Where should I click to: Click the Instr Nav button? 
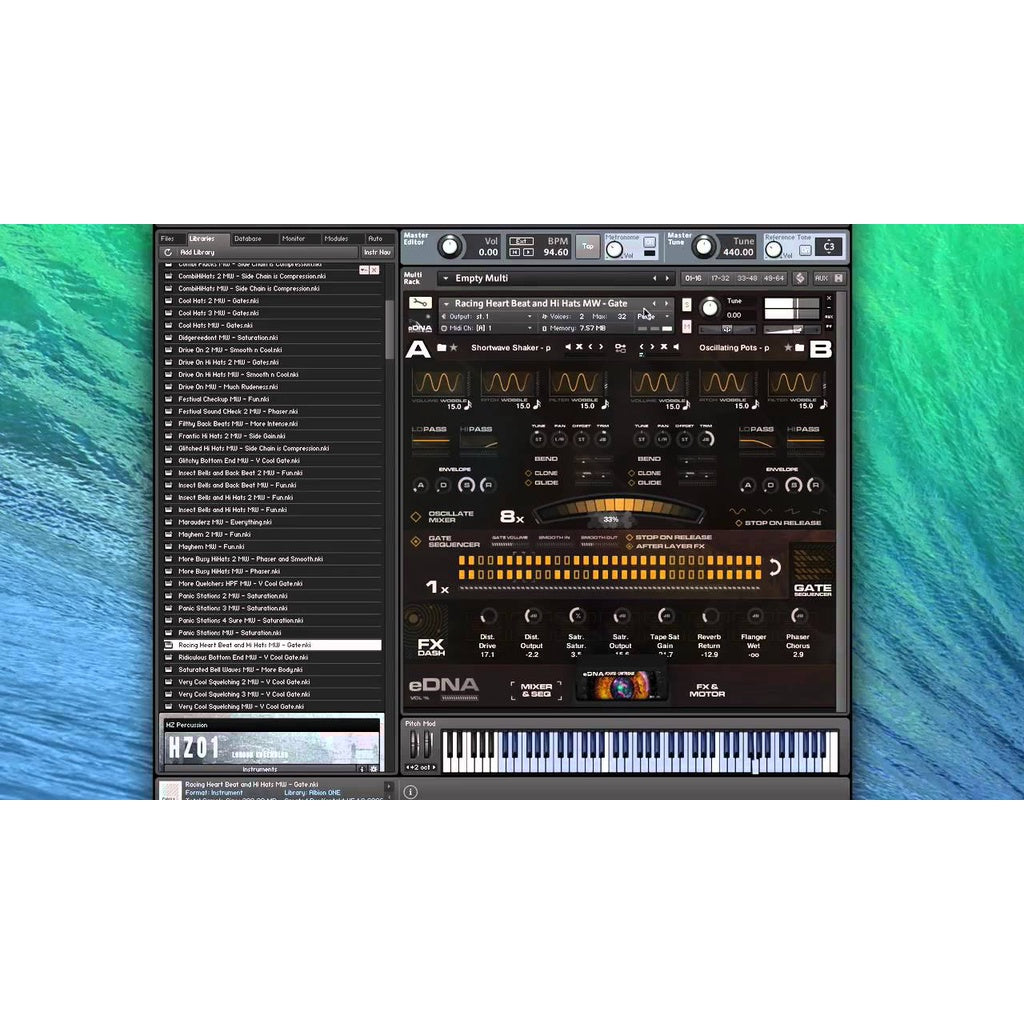click(x=376, y=252)
